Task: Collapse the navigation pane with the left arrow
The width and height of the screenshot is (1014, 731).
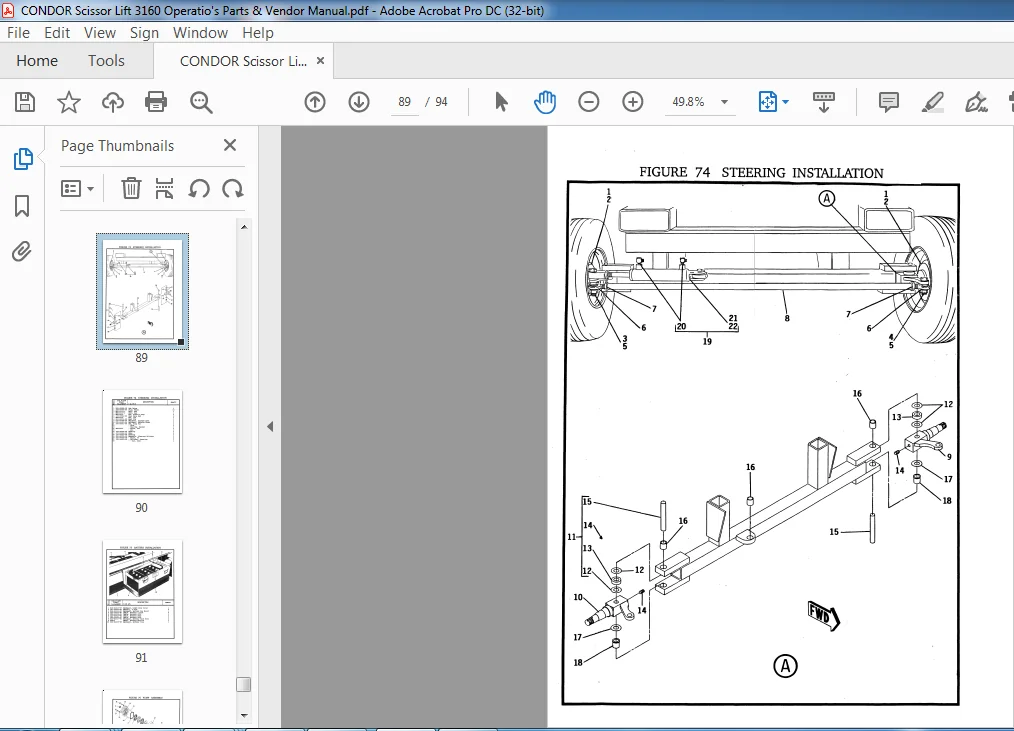Action: coord(270,426)
